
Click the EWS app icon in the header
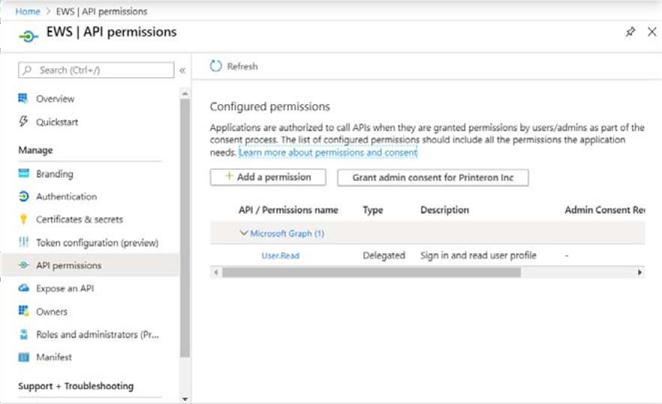point(28,37)
